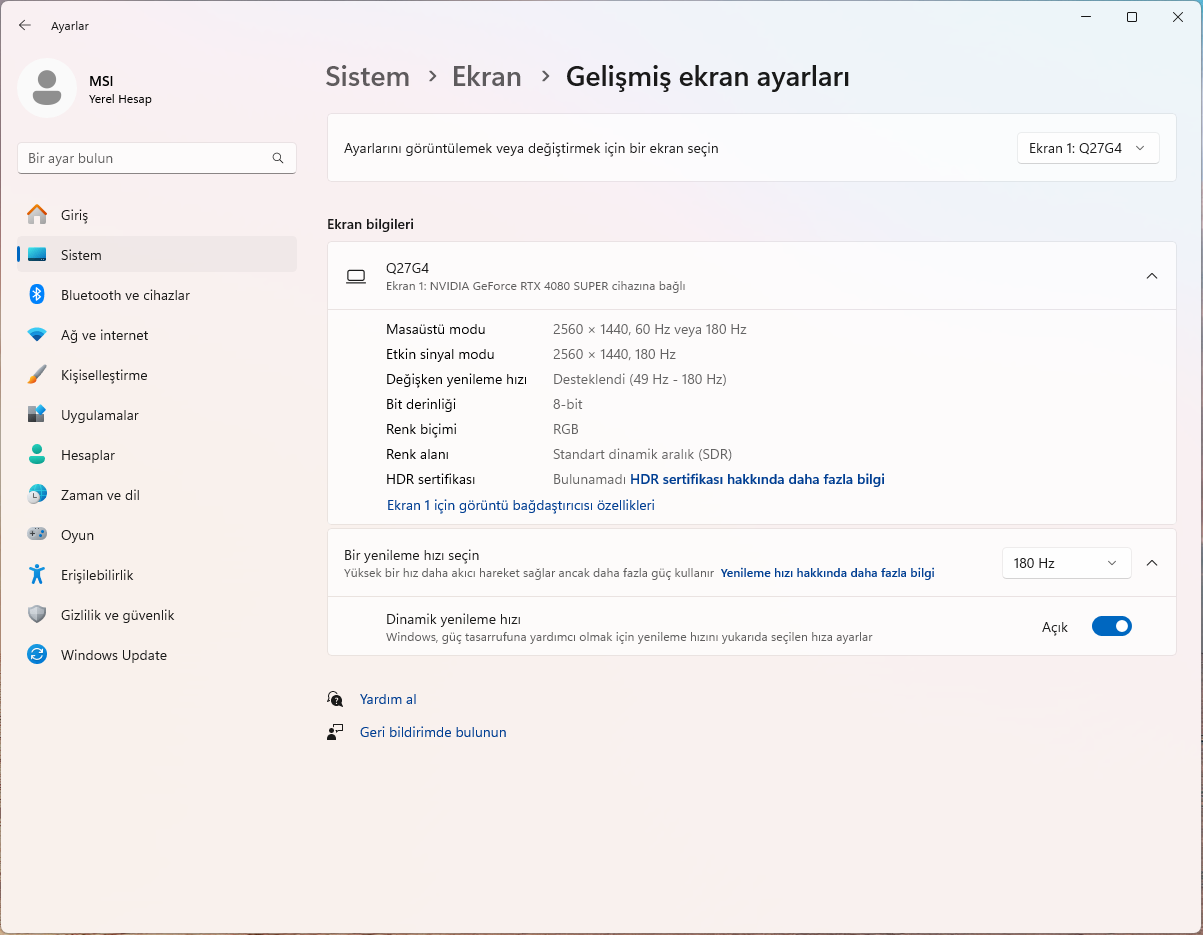Click the Desteklendi (49 Hz - 180 Hz) value
1203x935 pixels.
tap(639, 379)
